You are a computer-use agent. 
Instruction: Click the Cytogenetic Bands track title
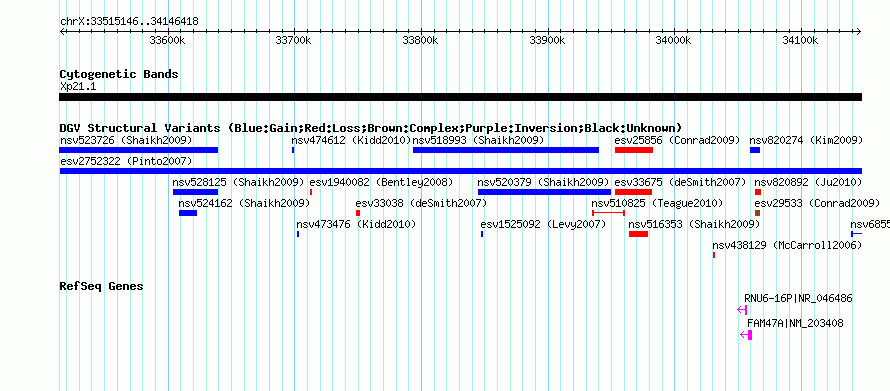[119, 74]
